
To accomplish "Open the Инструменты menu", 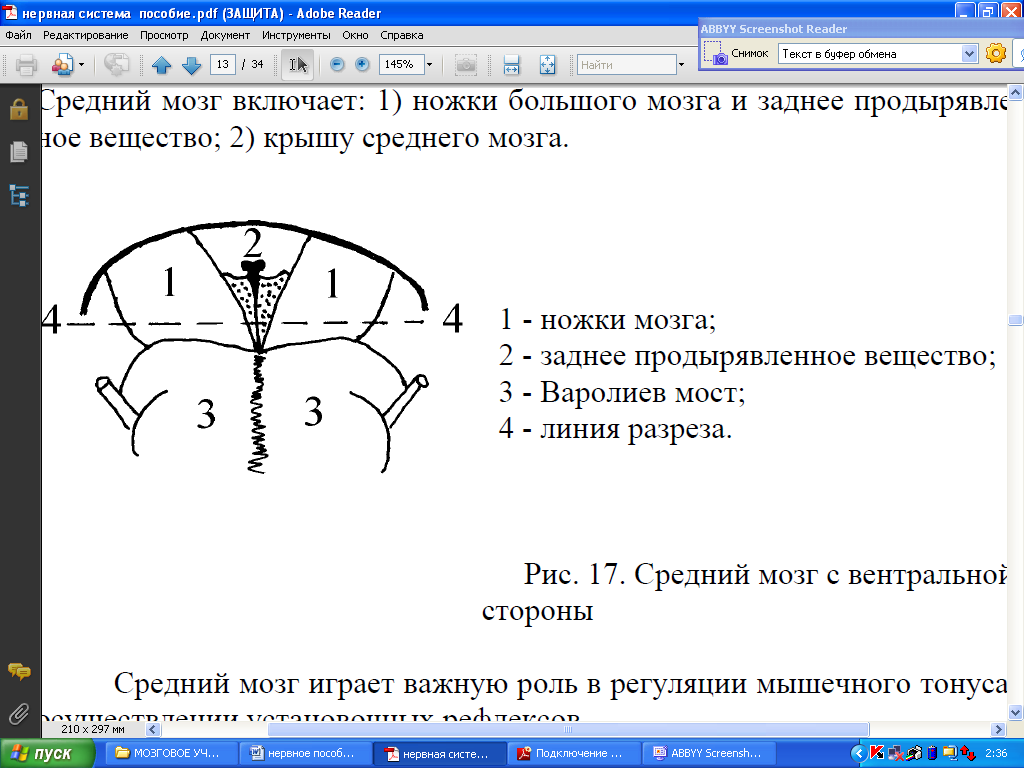I will [x=296, y=35].
